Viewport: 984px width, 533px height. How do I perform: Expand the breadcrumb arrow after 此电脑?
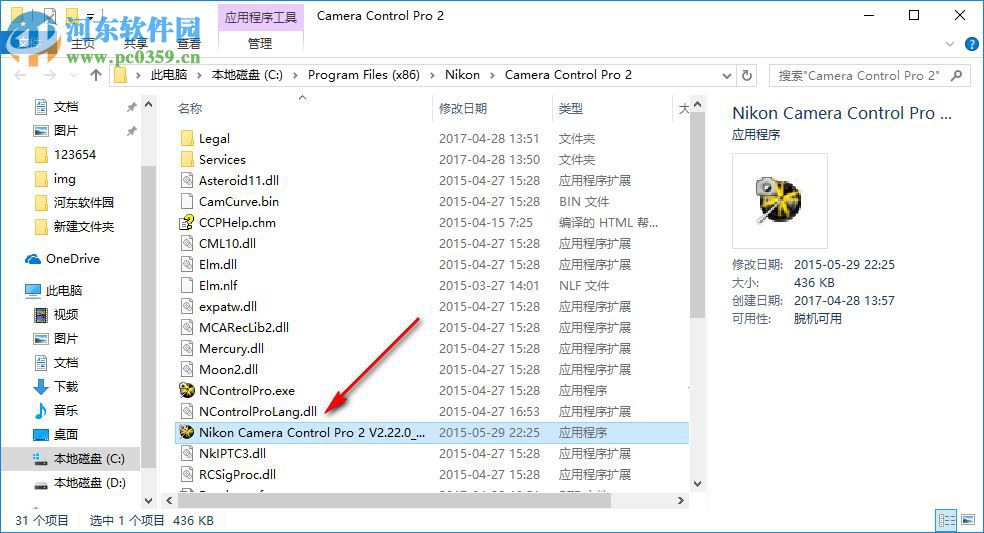200,75
